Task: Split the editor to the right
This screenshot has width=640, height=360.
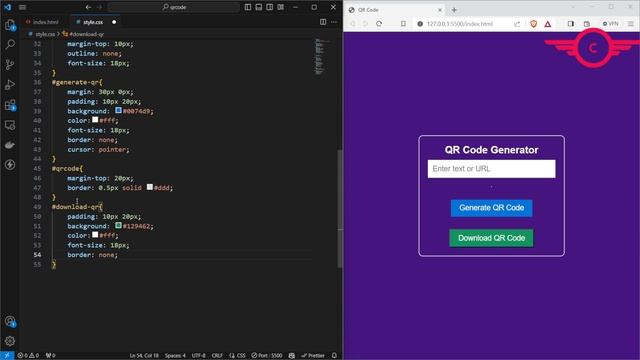Action: 323,22
